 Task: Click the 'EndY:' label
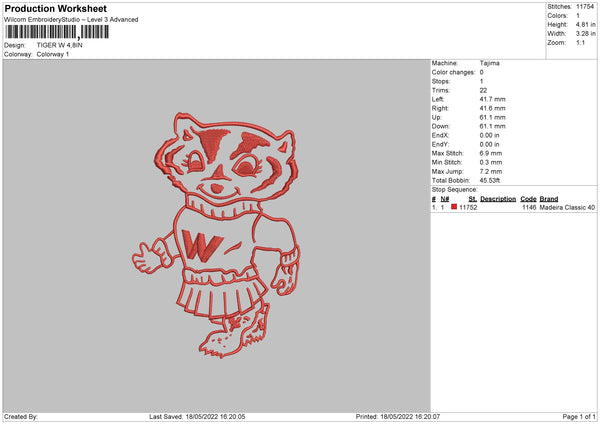click(x=440, y=145)
